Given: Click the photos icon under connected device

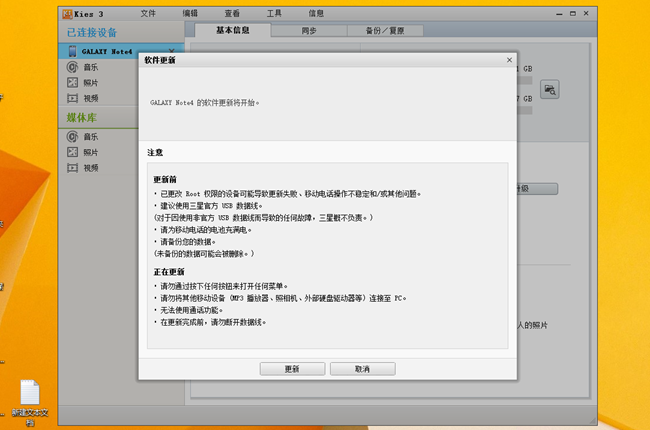Looking at the screenshot, I should pos(73,83).
